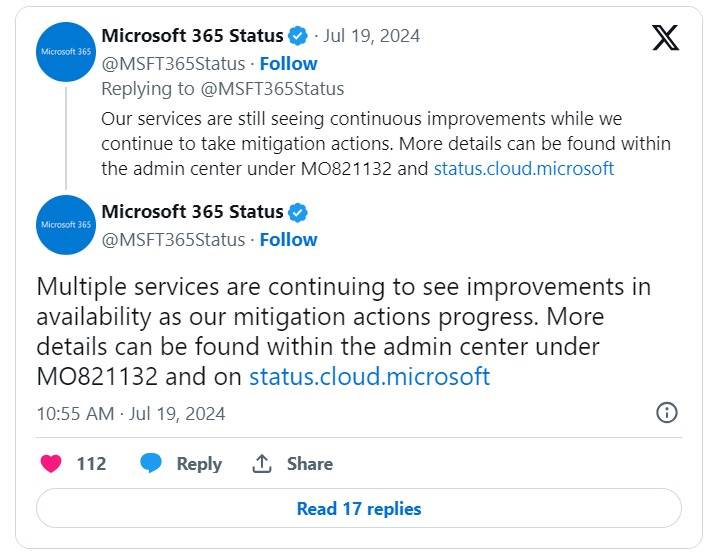Click verified badge on first tweet
The height and width of the screenshot is (560, 717).
click(298, 36)
